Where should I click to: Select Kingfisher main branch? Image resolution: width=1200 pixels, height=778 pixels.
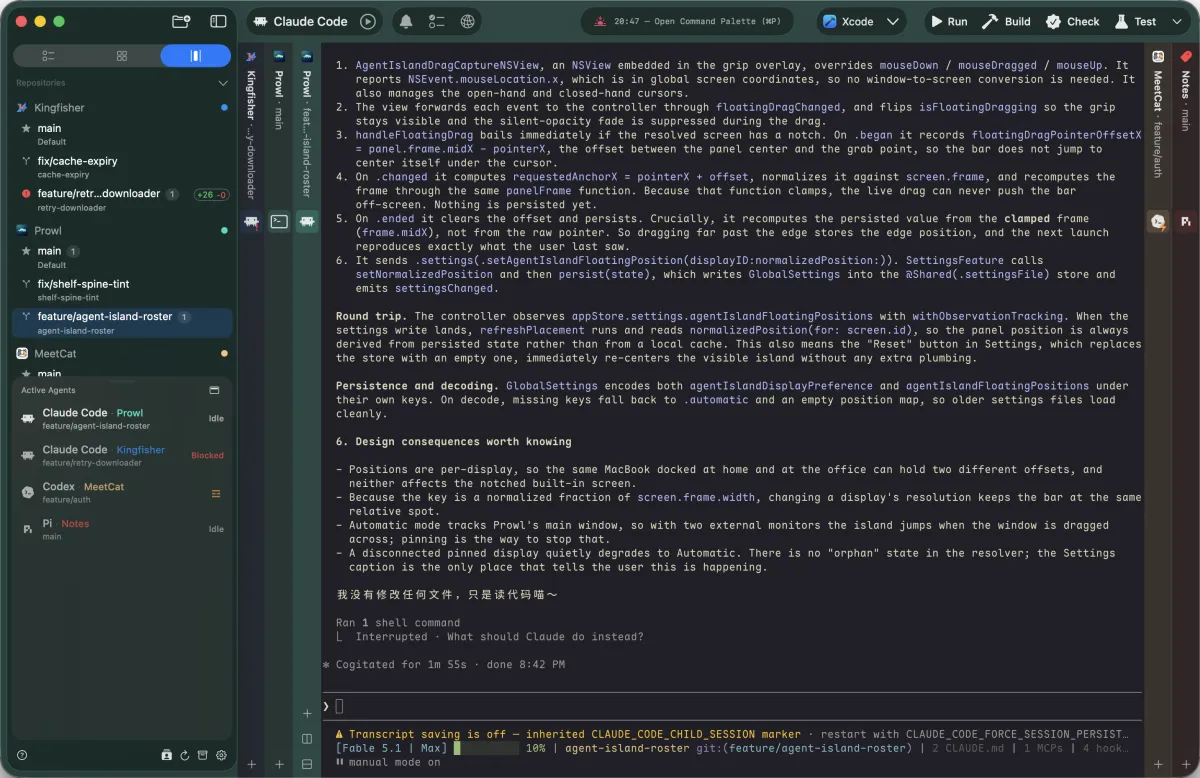click(x=122, y=133)
